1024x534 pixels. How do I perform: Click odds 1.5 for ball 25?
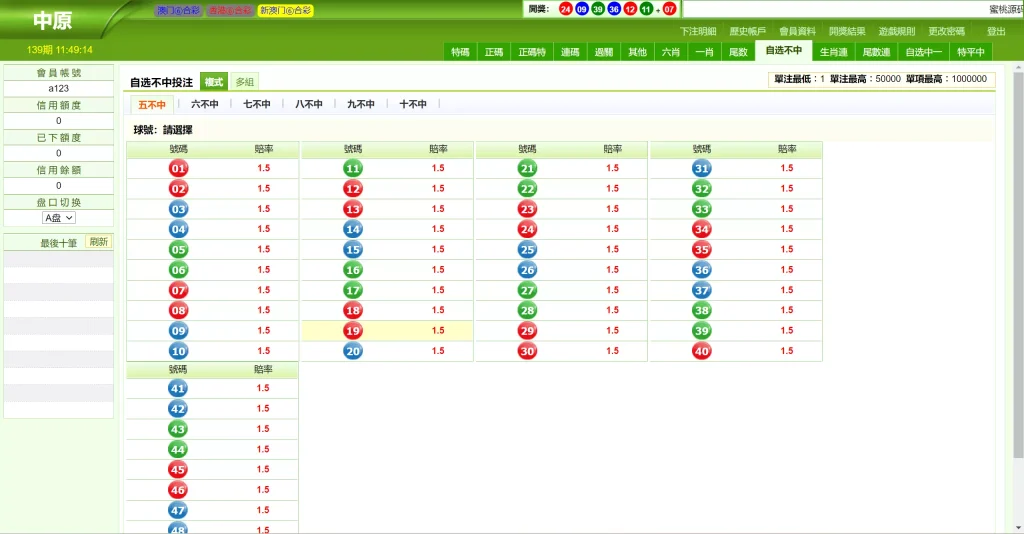click(x=612, y=249)
